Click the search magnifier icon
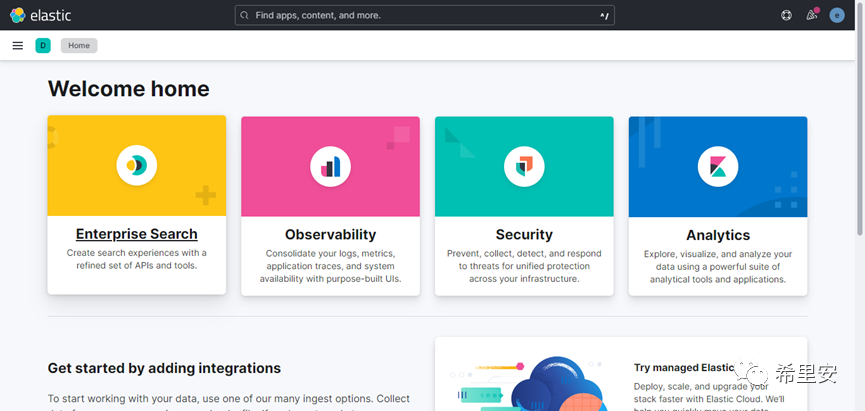The width and height of the screenshot is (865, 411). tap(245, 15)
